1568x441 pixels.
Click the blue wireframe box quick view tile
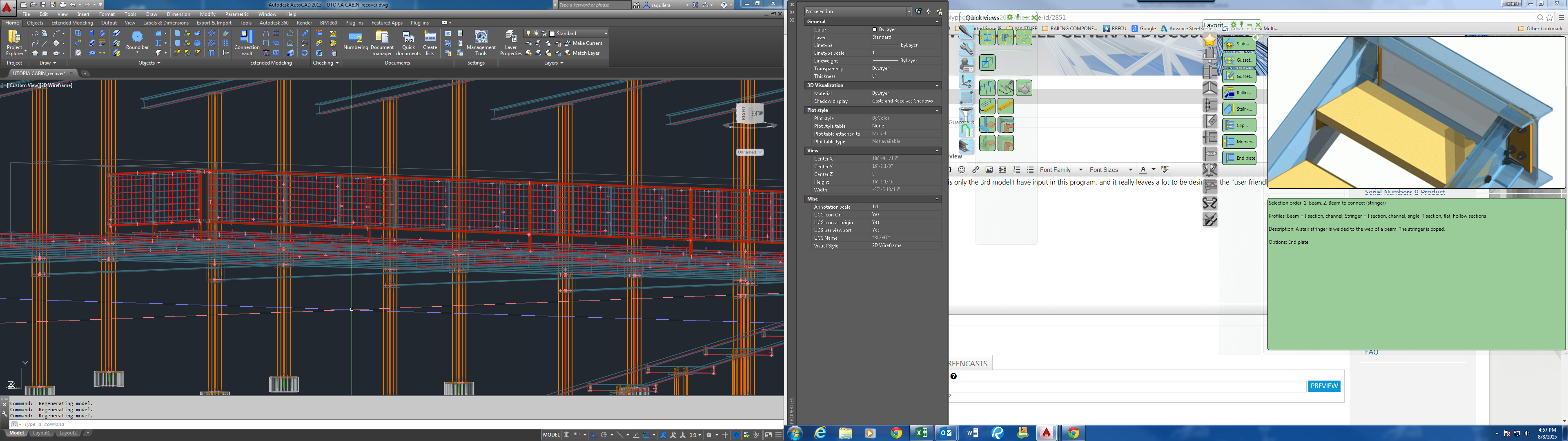pyautogui.click(x=987, y=62)
